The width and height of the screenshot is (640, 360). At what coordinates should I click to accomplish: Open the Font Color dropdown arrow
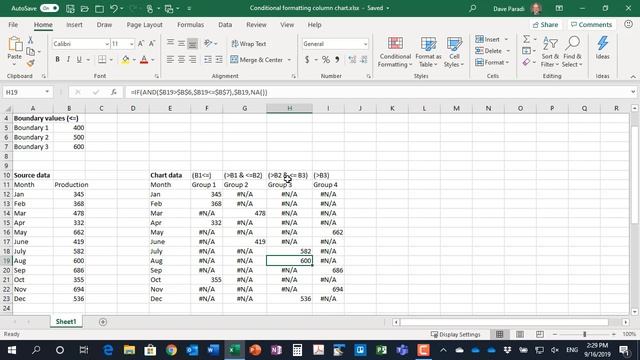coord(153,60)
